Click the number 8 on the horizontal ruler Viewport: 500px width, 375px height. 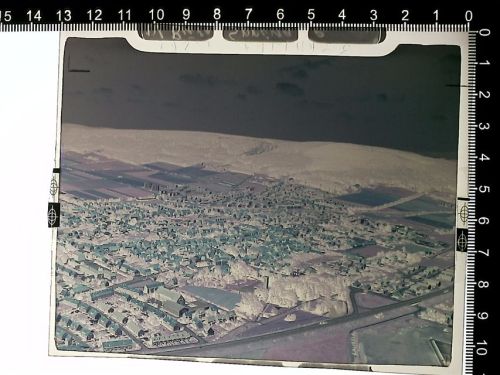tap(217, 14)
